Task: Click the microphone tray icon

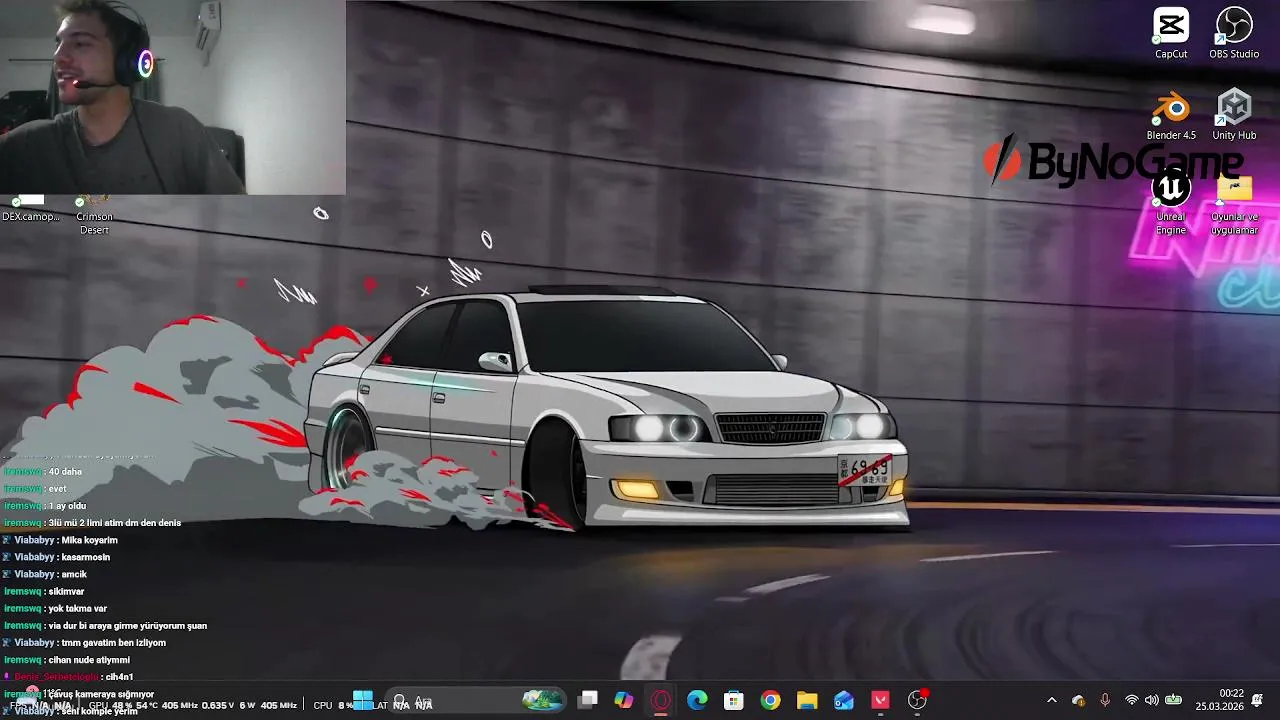Action: coord(1105,701)
